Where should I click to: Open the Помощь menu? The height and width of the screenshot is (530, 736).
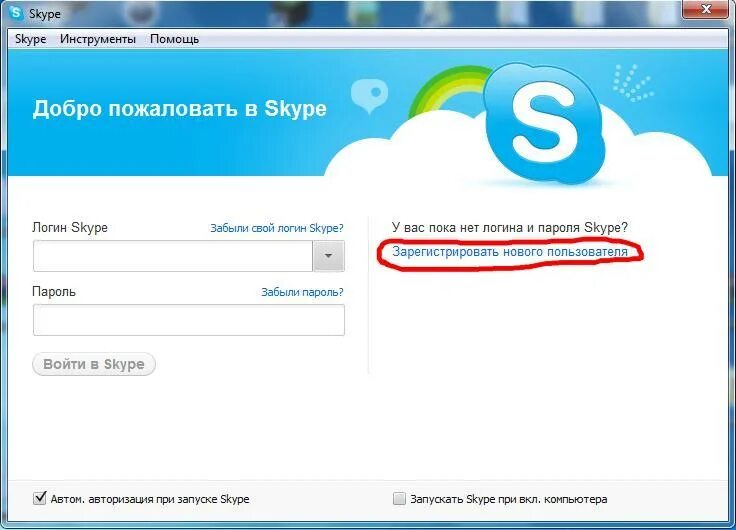click(175, 39)
